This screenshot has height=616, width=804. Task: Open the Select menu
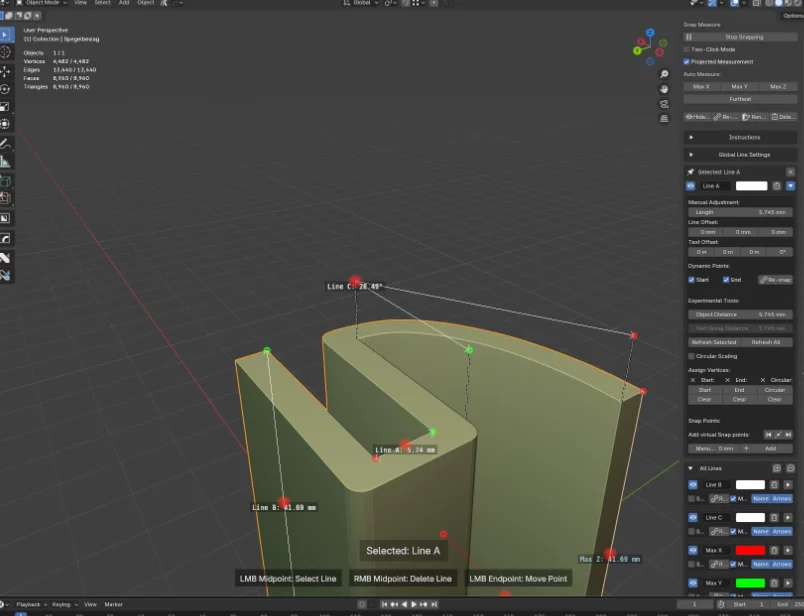coord(102,3)
